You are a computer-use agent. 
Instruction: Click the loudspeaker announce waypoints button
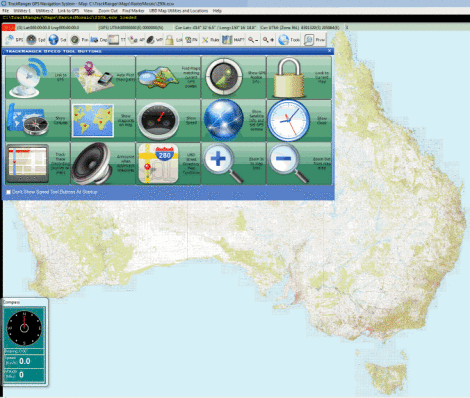103,163
